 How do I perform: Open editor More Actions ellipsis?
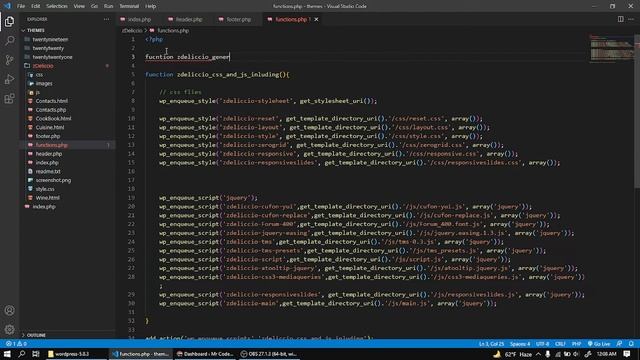click(x=631, y=19)
